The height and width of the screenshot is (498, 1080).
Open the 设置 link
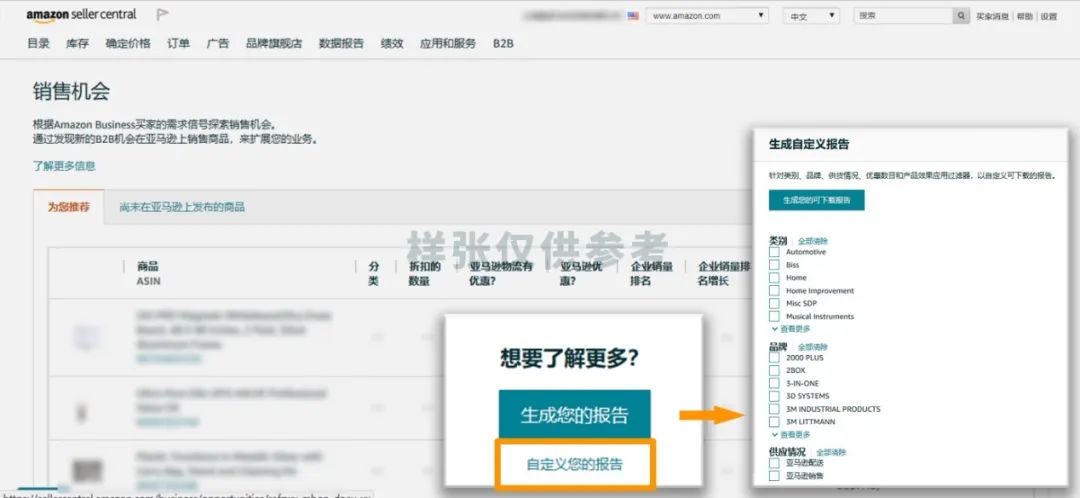point(1049,17)
